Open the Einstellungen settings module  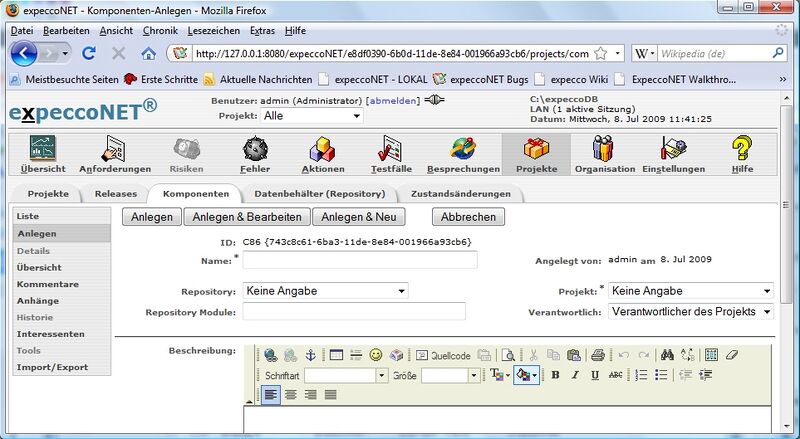coord(673,155)
